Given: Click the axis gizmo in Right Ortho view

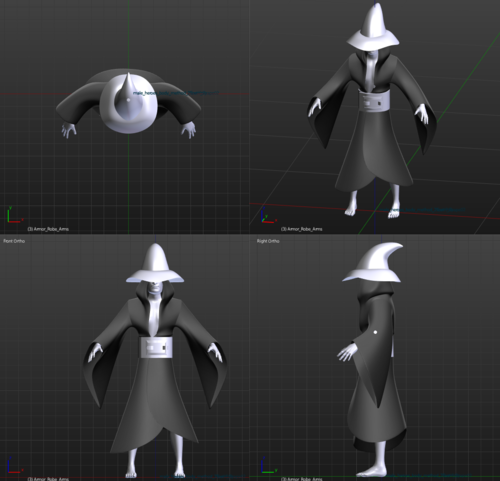Looking at the screenshot, I should [x=268, y=465].
